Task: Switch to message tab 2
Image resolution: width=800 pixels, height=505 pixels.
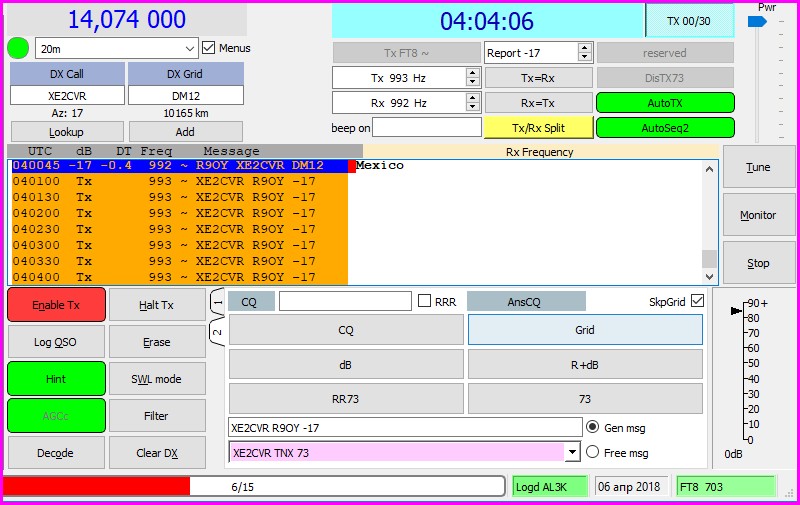Action: [x=217, y=330]
